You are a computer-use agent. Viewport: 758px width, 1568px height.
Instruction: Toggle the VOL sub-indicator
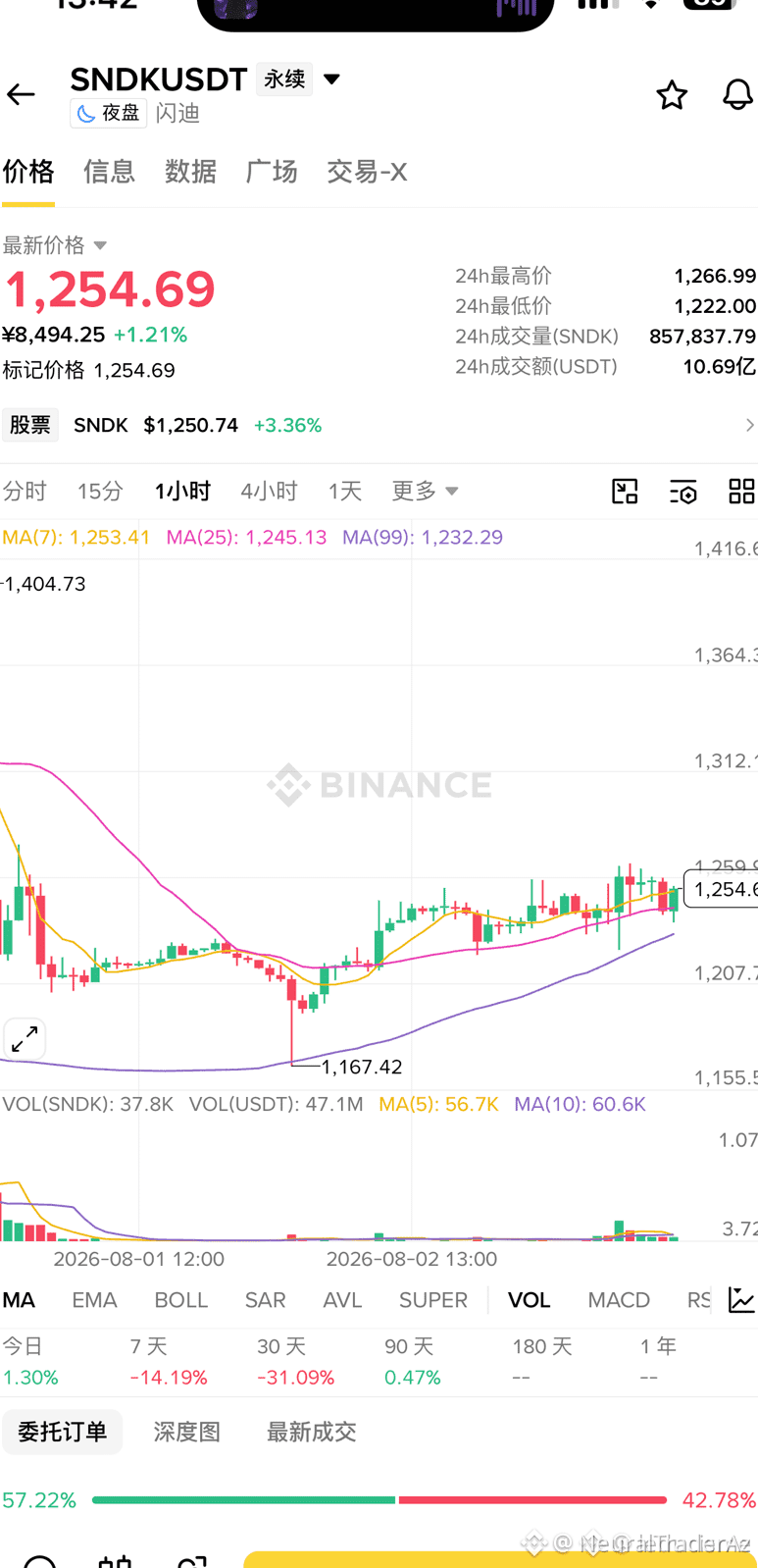point(529,1300)
